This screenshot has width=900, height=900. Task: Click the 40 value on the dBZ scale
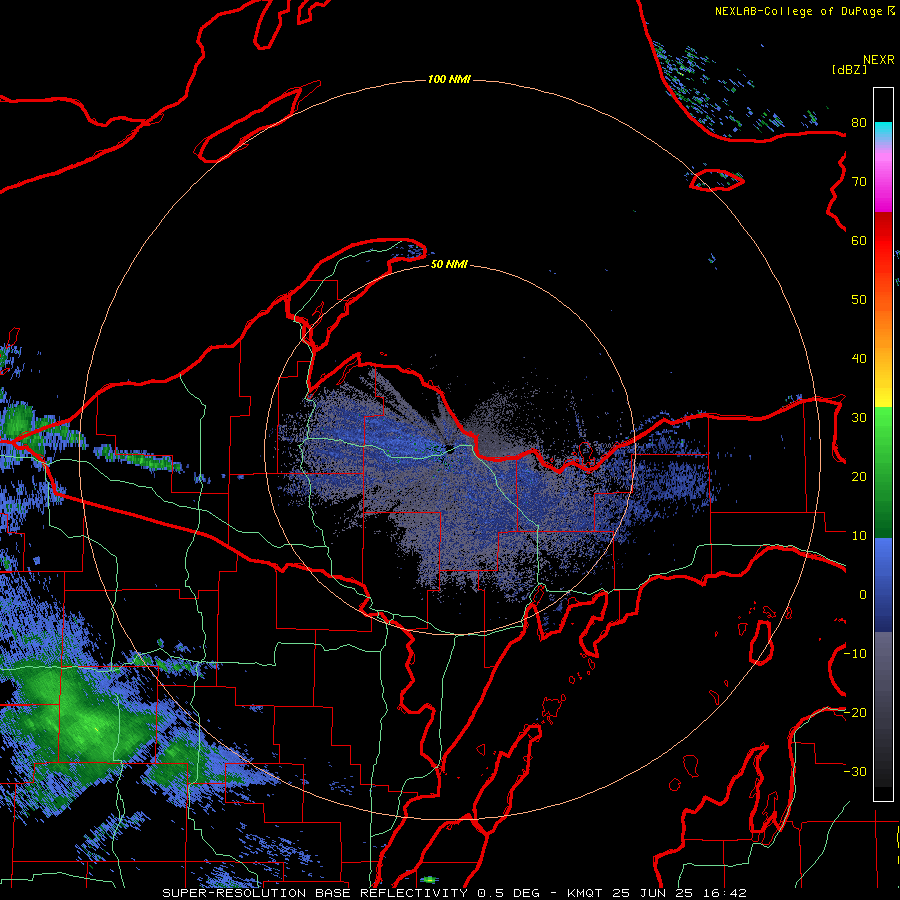[859, 359]
